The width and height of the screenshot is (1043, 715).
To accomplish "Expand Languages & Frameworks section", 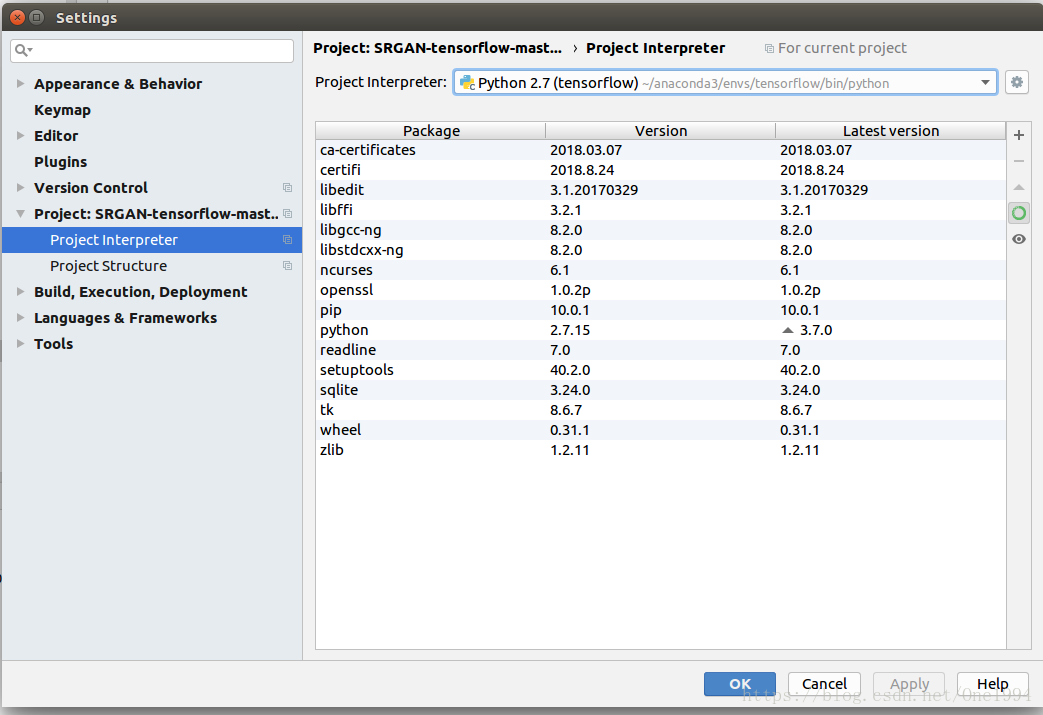I will (x=20, y=317).
